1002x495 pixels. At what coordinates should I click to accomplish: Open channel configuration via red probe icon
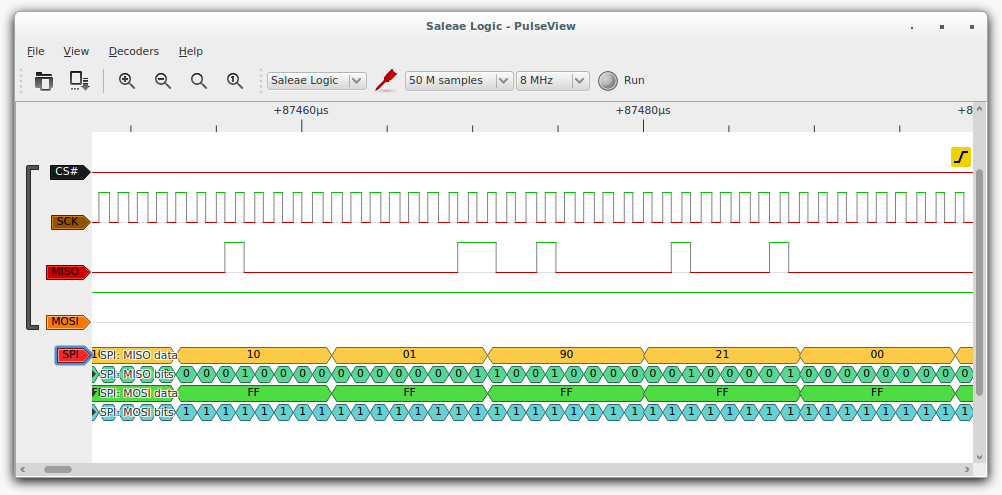point(386,81)
